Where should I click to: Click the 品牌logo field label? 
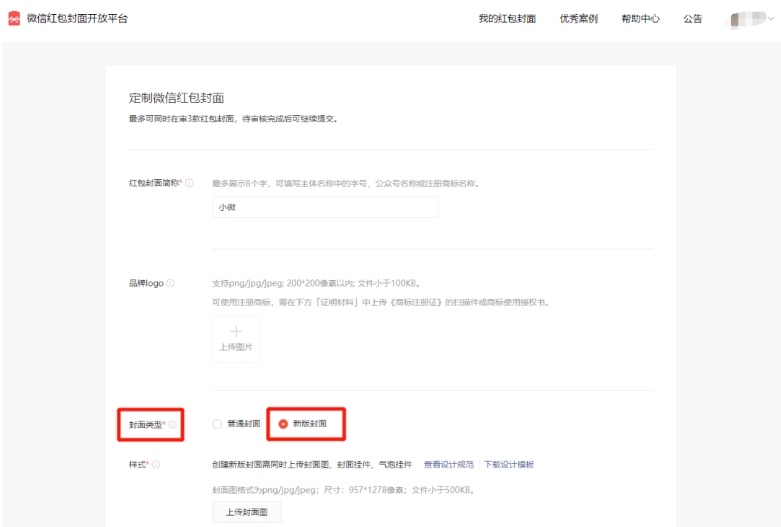click(x=146, y=283)
